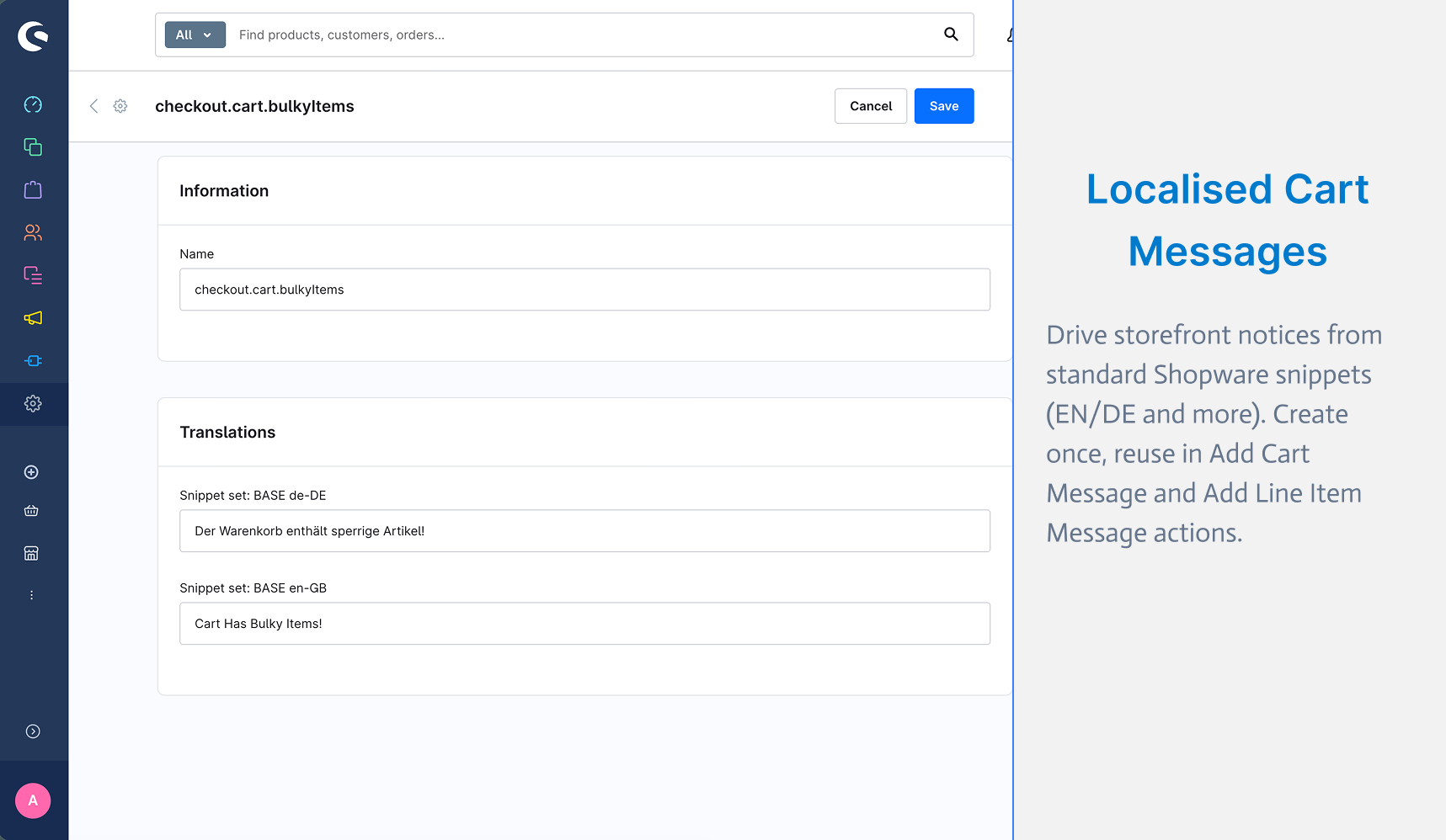The height and width of the screenshot is (840, 1446).
Task: Click the BASE de-DE translation field
Action: coord(584,531)
